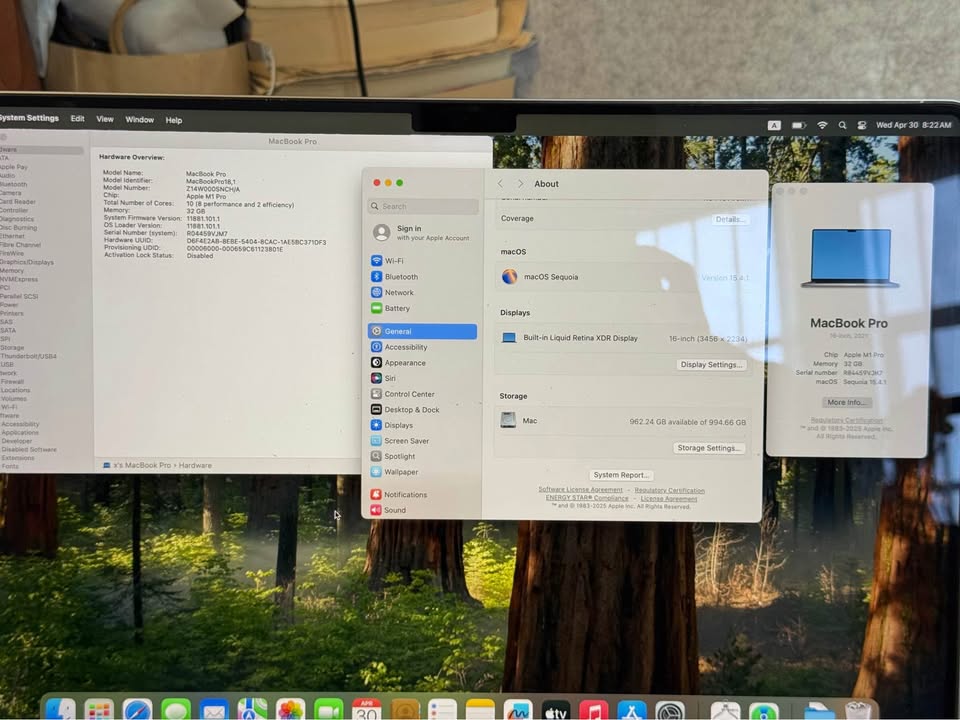Open the Window menu
Image resolution: width=960 pixels, height=720 pixels.
tap(139, 120)
